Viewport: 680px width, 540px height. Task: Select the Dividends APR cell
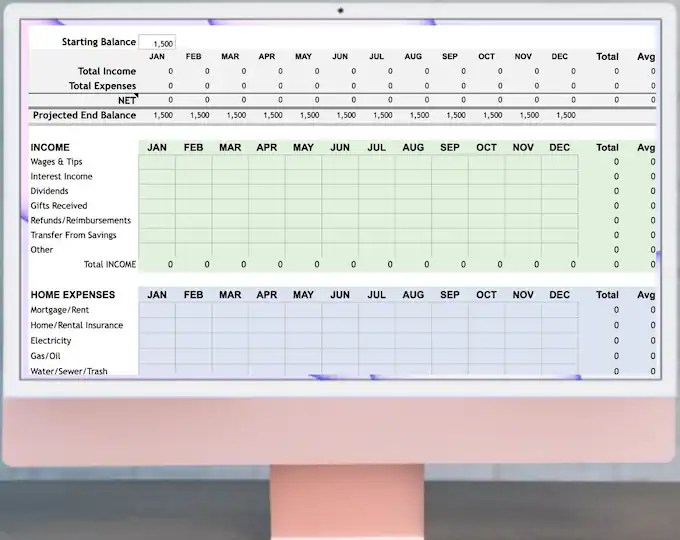(267, 191)
